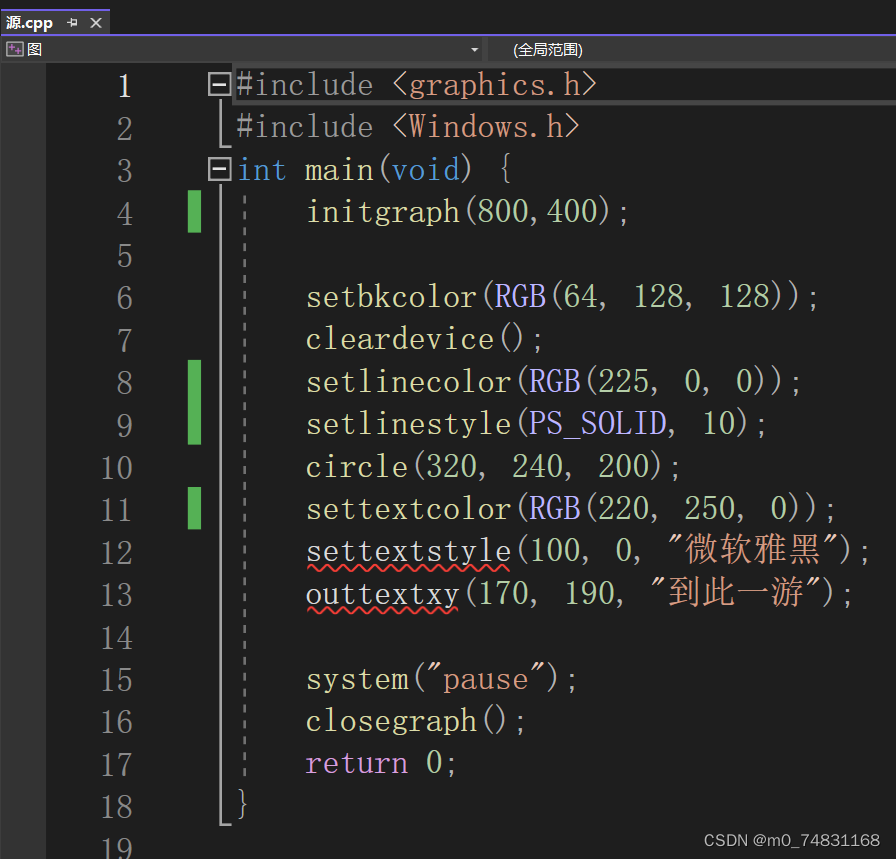Click on graphics.h in the first include
Viewport: 896px width, 859px height.
point(495,85)
